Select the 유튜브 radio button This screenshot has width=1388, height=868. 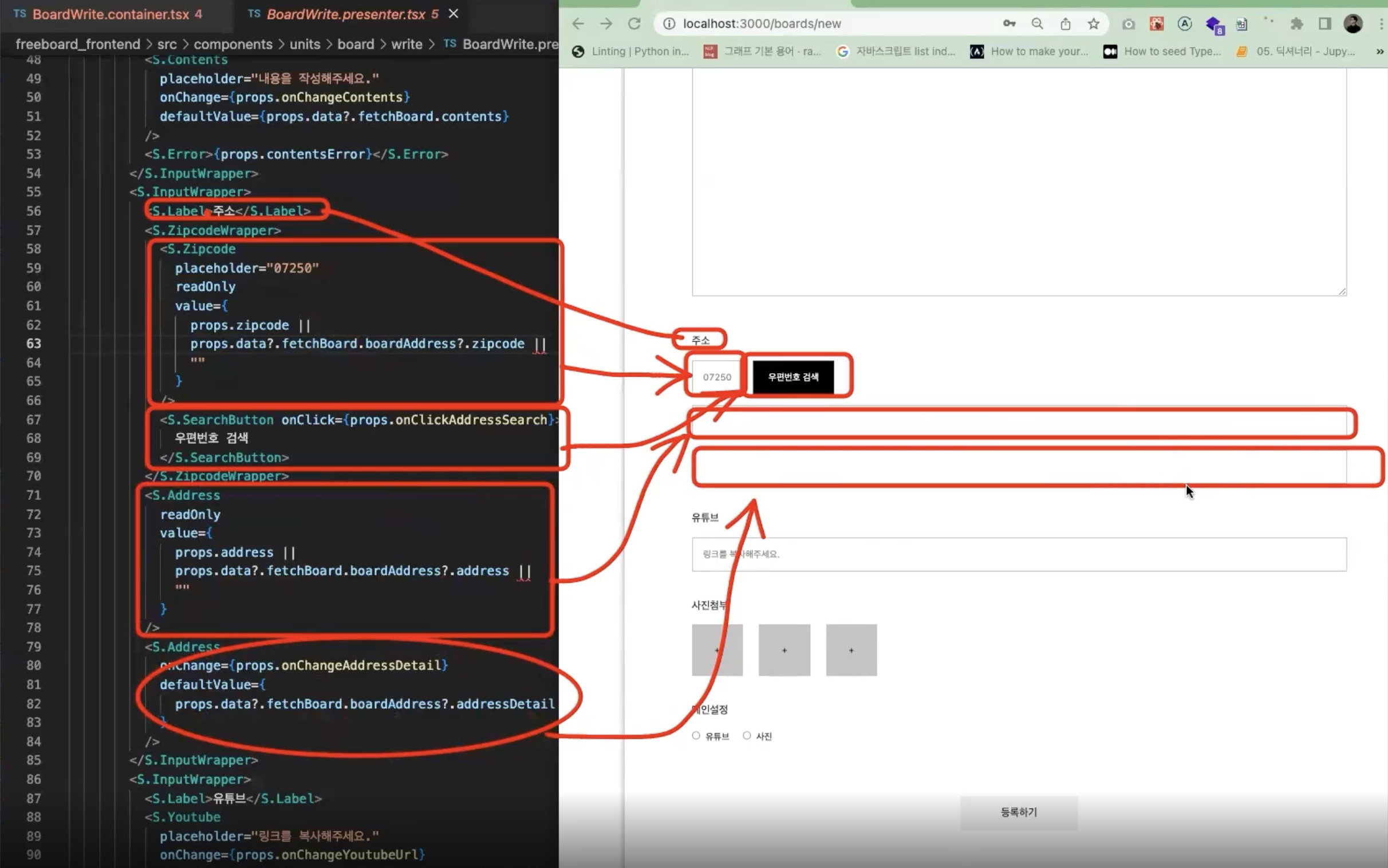pos(697,735)
